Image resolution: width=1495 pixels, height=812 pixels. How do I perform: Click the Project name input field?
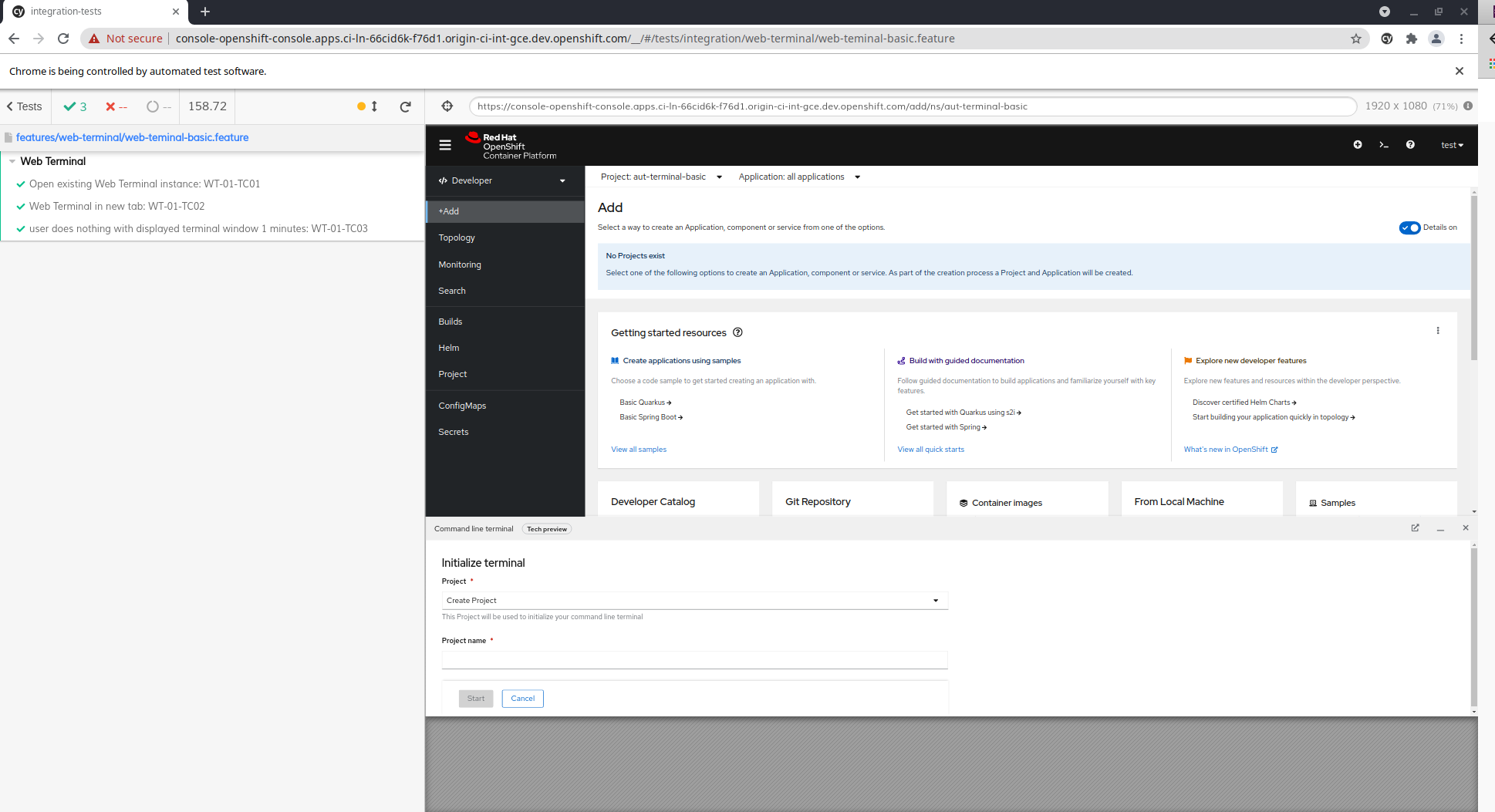(x=694, y=659)
